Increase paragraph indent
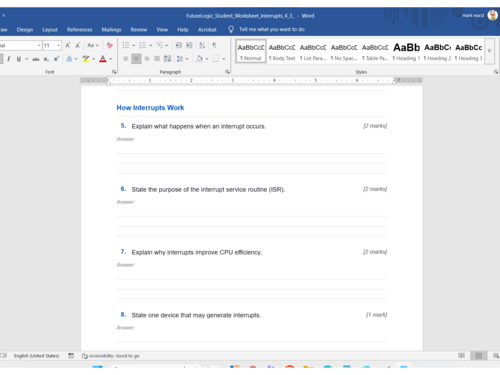This screenshot has height=375, width=500. (189, 45)
